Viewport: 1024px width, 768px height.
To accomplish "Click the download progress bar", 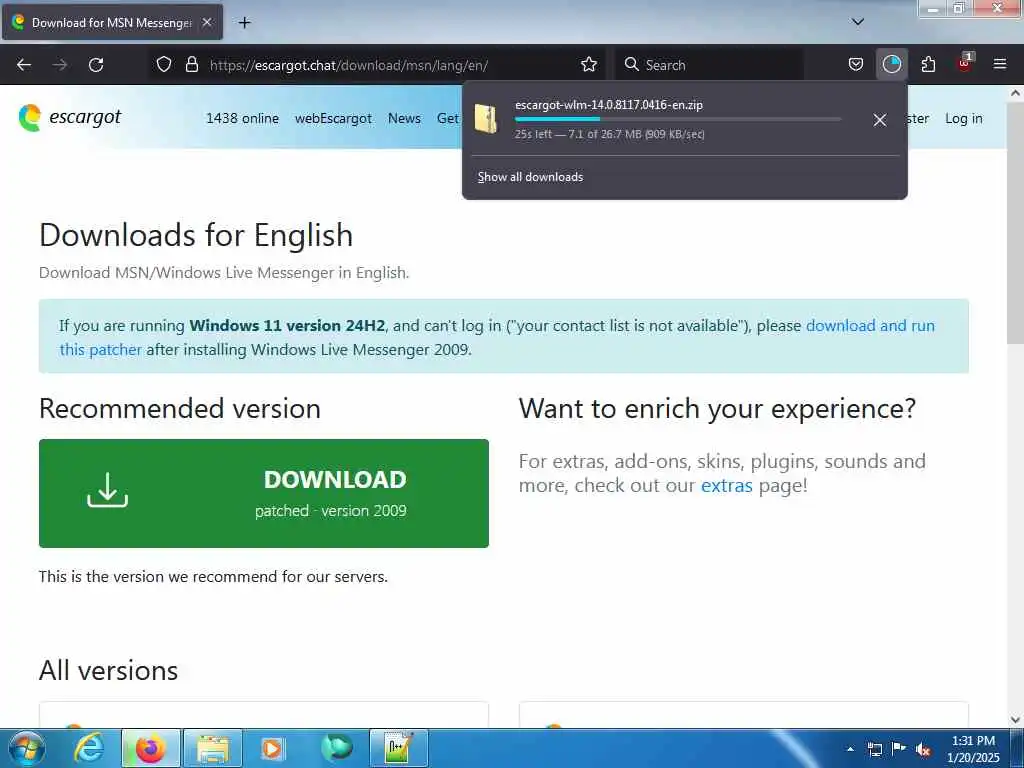I will (x=677, y=119).
